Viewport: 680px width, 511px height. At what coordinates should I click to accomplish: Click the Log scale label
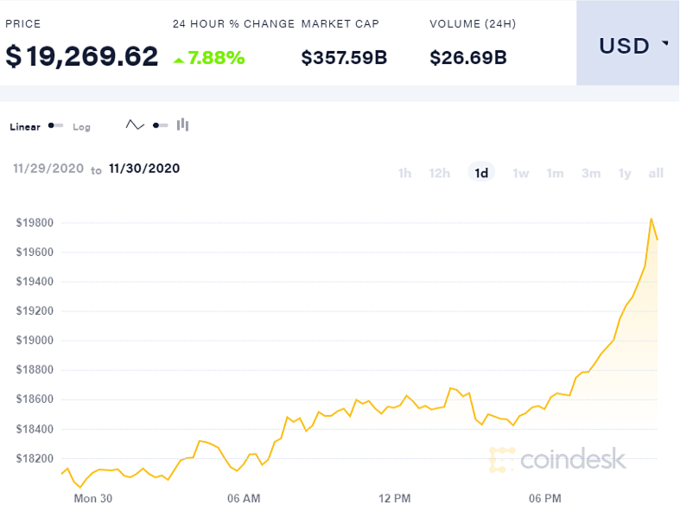(x=81, y=127)
